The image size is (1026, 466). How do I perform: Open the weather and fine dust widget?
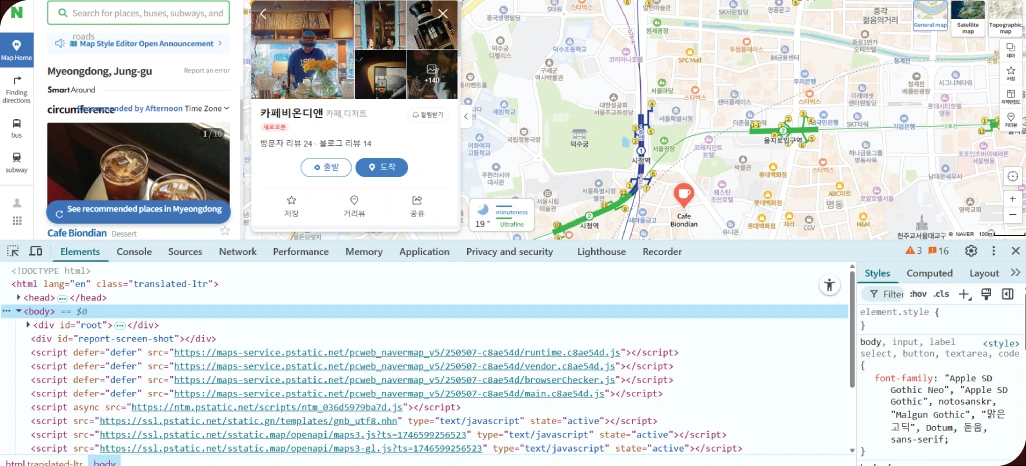501,216
